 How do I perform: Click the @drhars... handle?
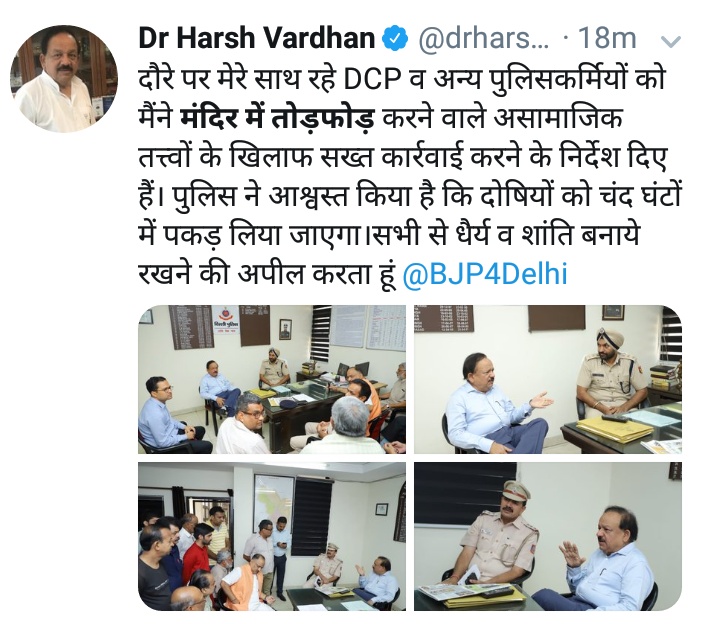click(x=484, y=39)
